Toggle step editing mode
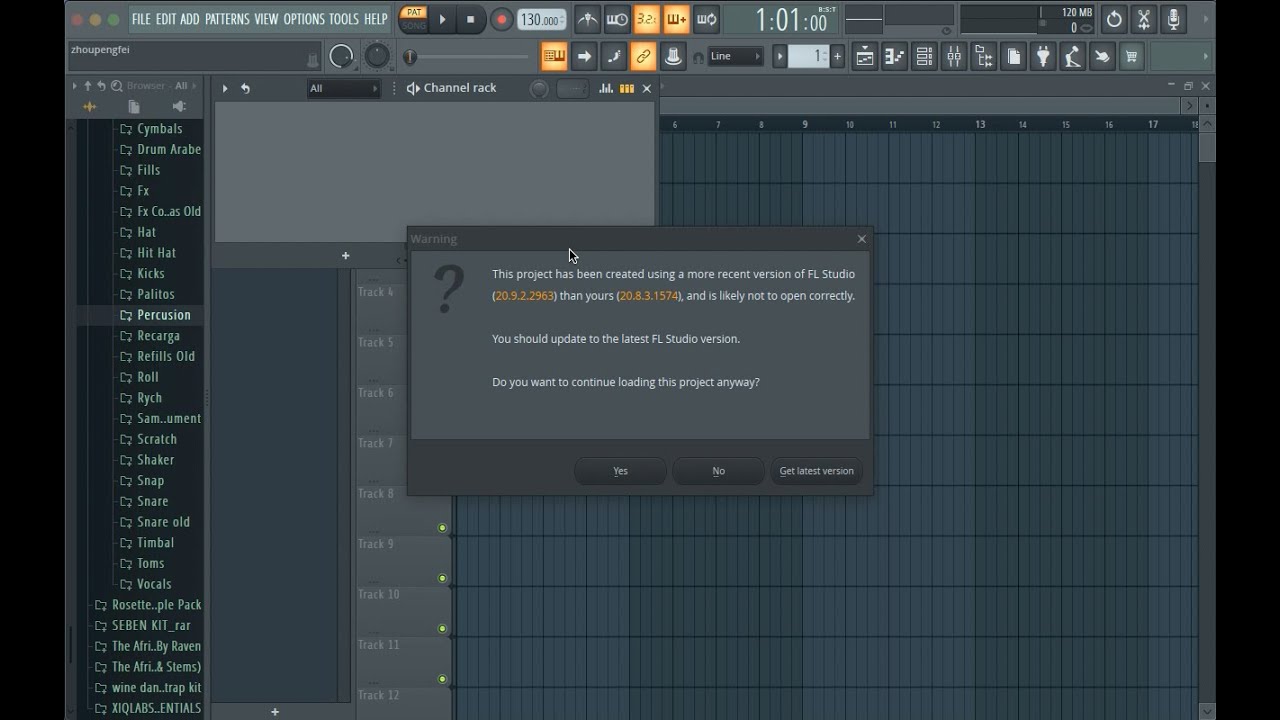The image size is (1280, 720). tap(614, 57)
